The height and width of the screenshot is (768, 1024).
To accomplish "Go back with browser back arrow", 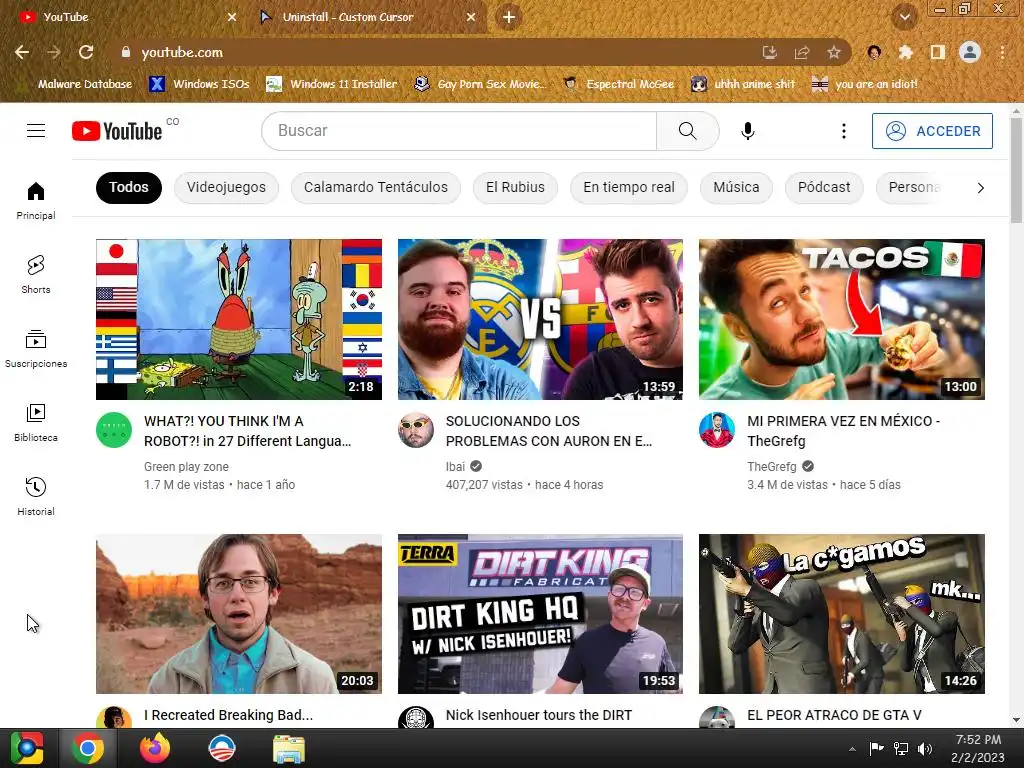I will [22, 52].
